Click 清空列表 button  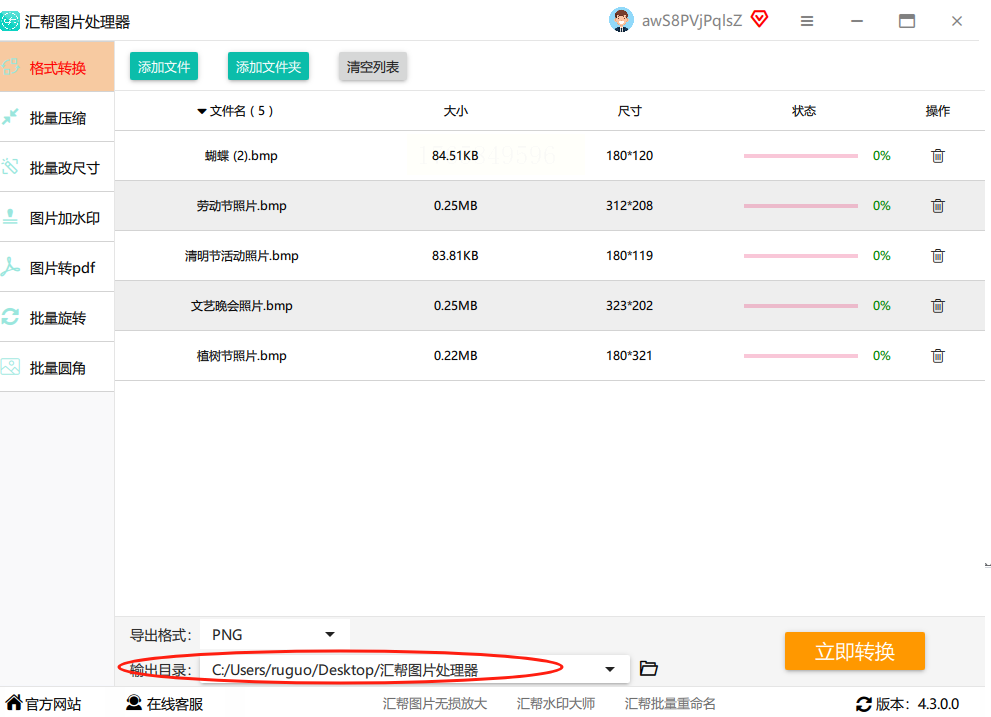point(373,66)
